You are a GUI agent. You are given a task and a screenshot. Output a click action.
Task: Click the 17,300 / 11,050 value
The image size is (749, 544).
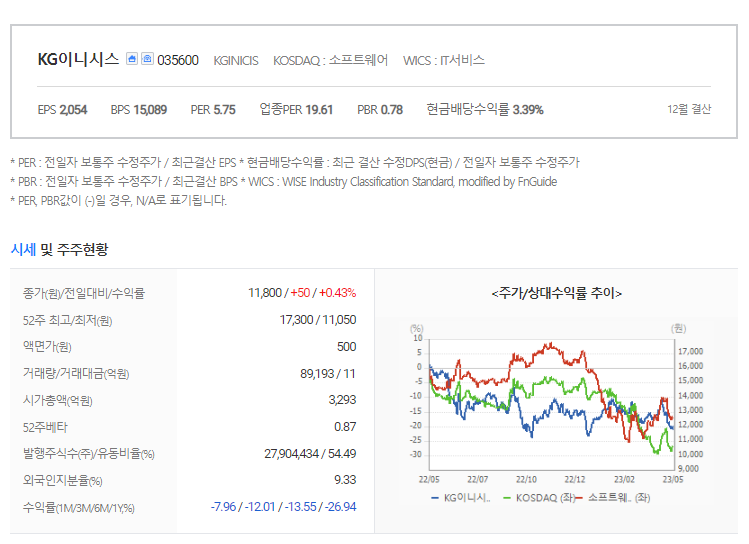tap(318, 320)
